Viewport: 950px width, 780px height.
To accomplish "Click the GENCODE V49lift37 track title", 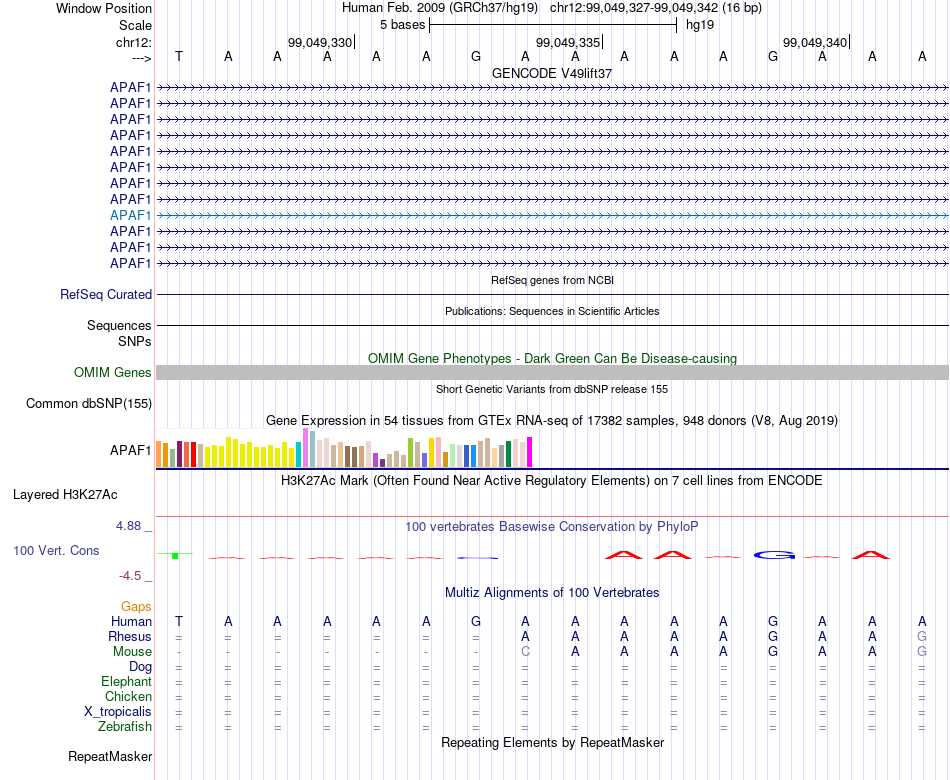I will (552, 73).
